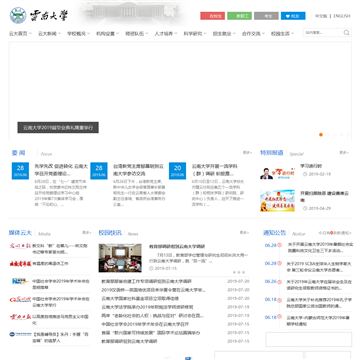Image resolution: width=360 pixels, height=360 pixels.
Task: Select first dot under featured campus news
Action: coord(234,272)
